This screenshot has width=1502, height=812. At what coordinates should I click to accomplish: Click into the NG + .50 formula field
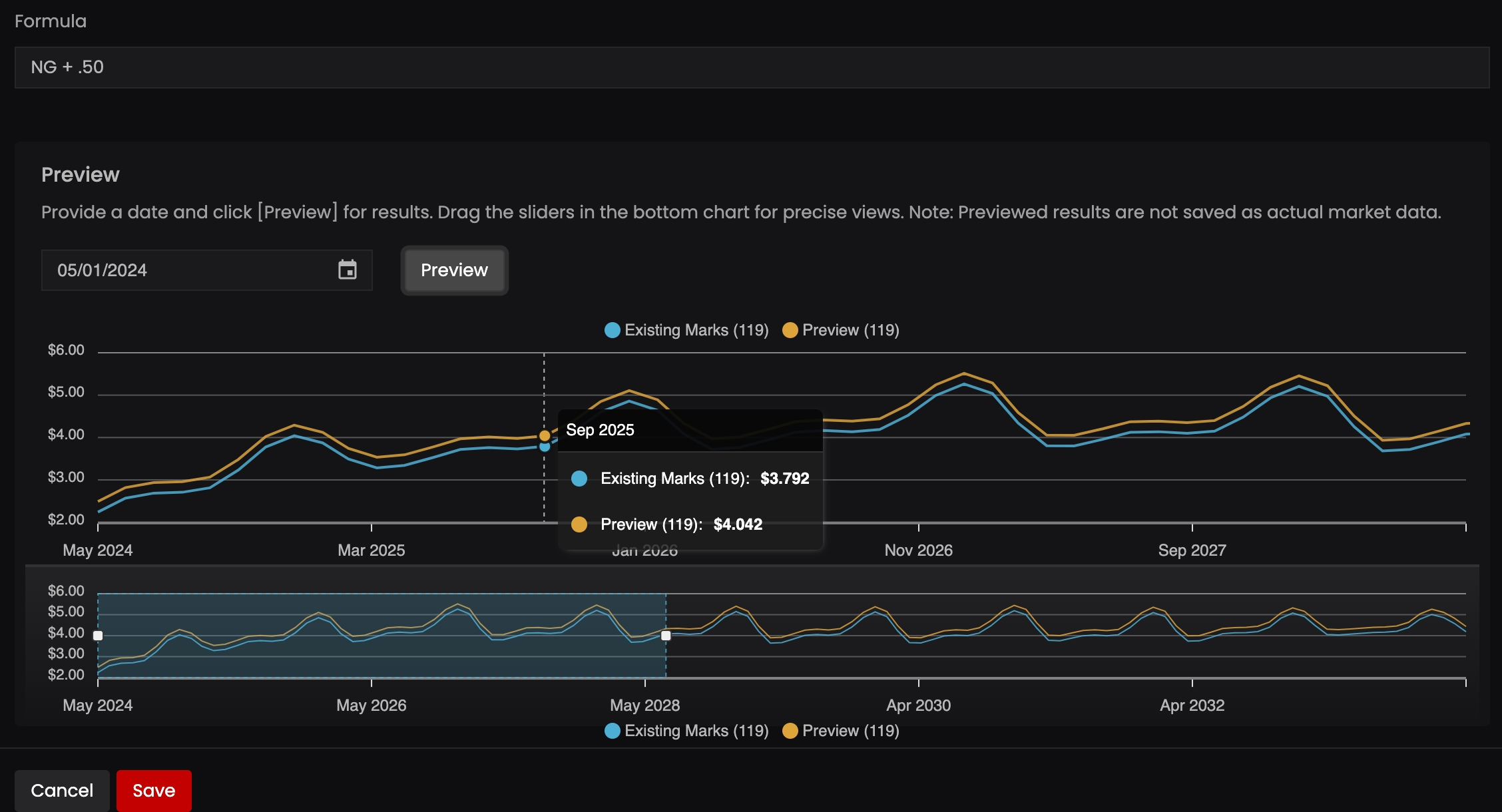tap(751, 67)
